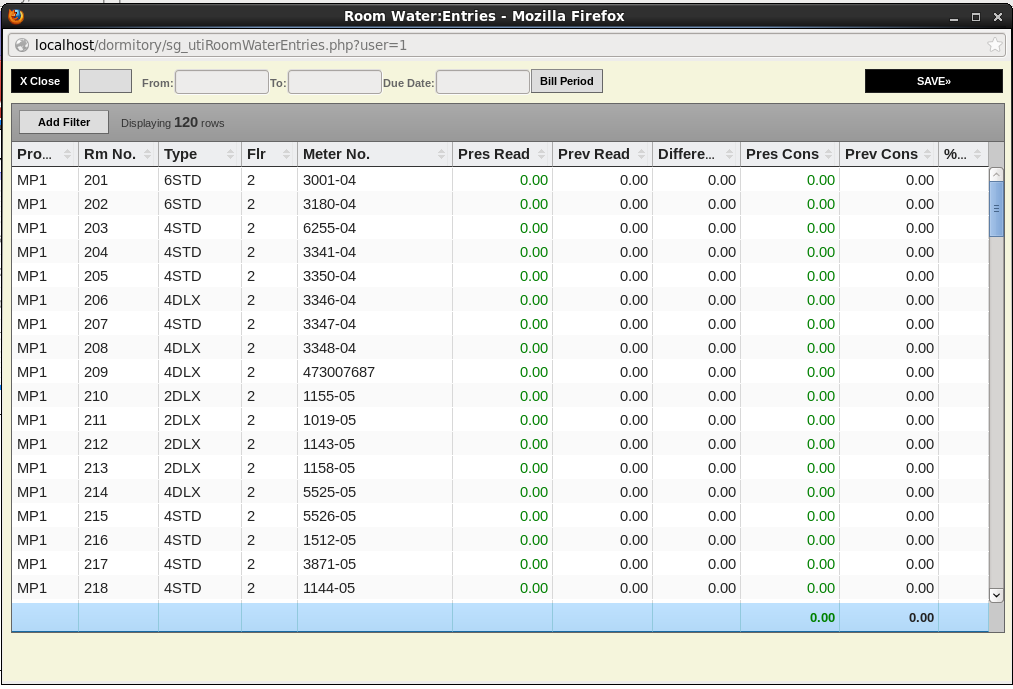Click the Firefox logo in the title bar
This screenshot has width=1013, height=689.
click(x=14, y=15)
